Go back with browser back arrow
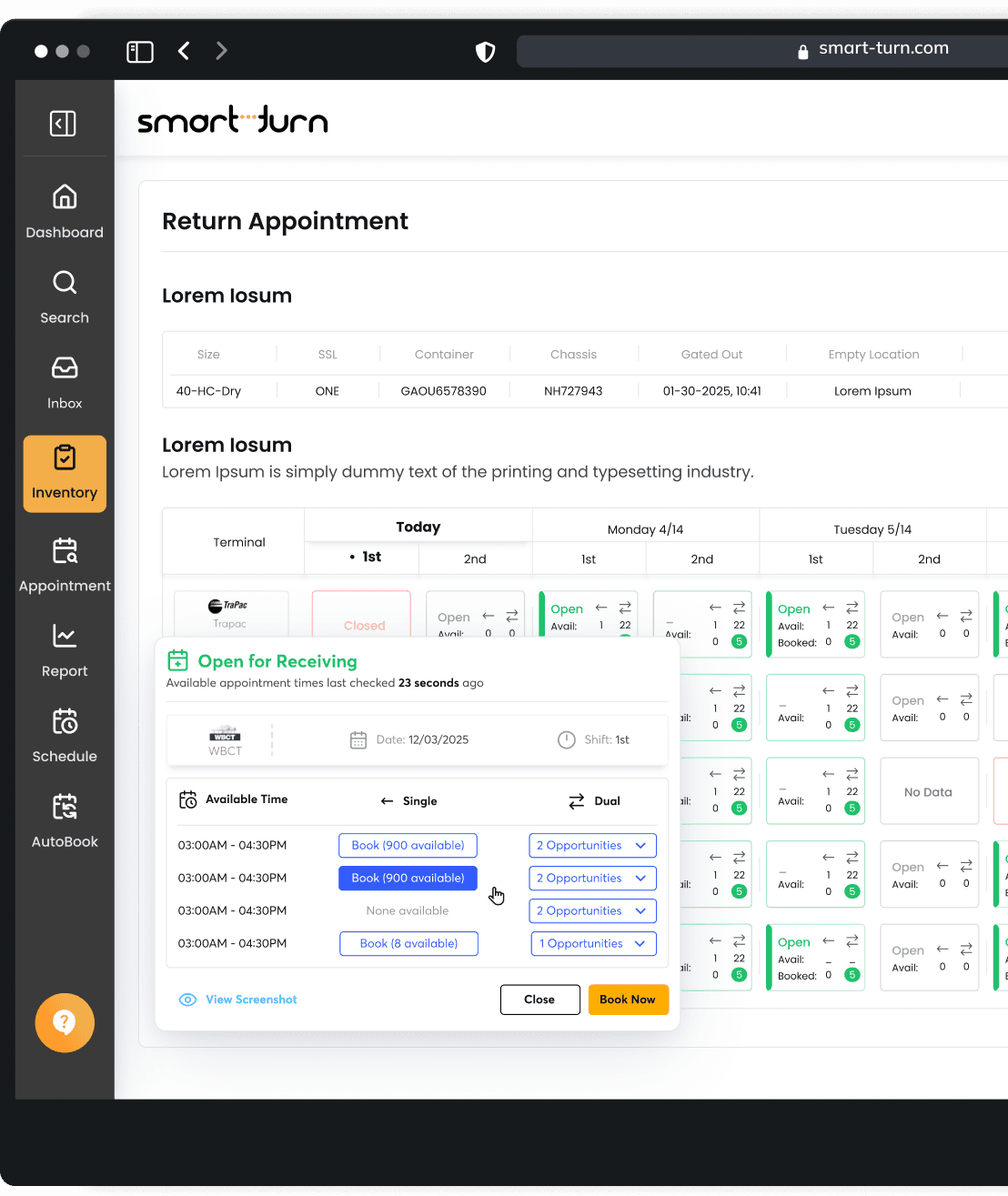The height and width of the screenshot is (1196, 1008). click(x=184, y=51)
